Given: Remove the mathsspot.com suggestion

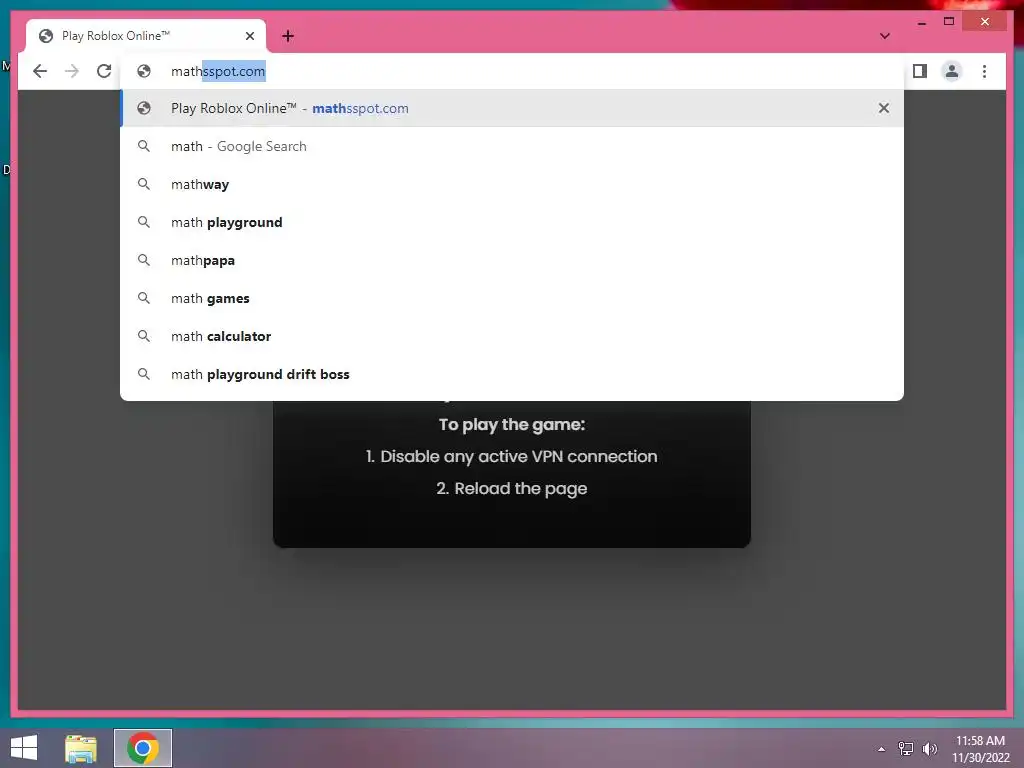Looking at the screenshot, I should [x=884, y=108].
